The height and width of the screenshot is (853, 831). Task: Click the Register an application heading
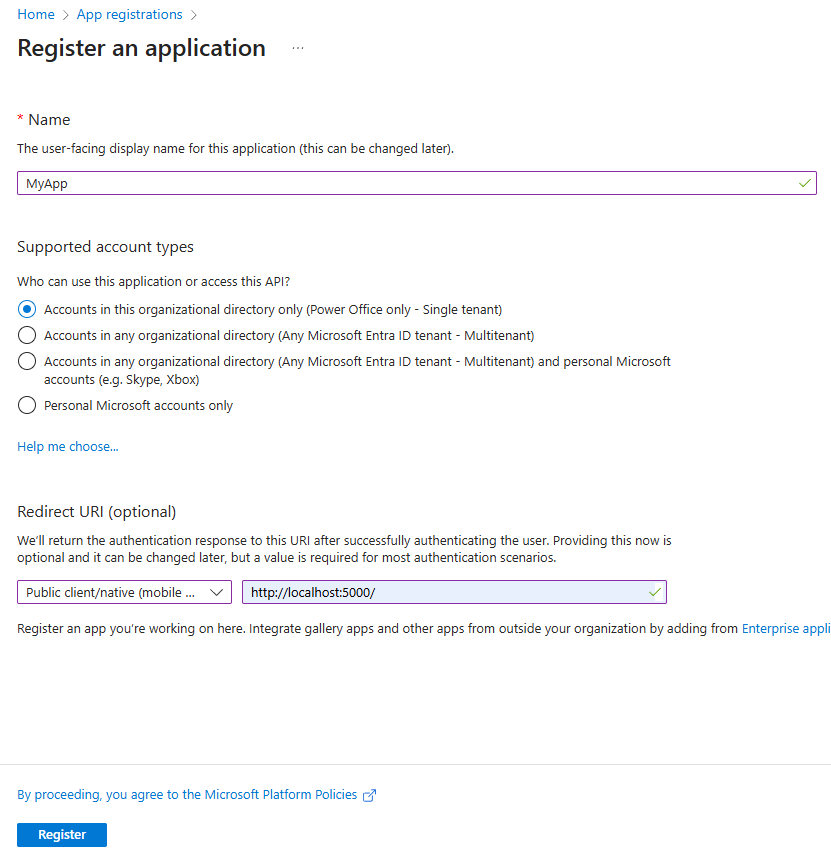click(x=142, y=48)
